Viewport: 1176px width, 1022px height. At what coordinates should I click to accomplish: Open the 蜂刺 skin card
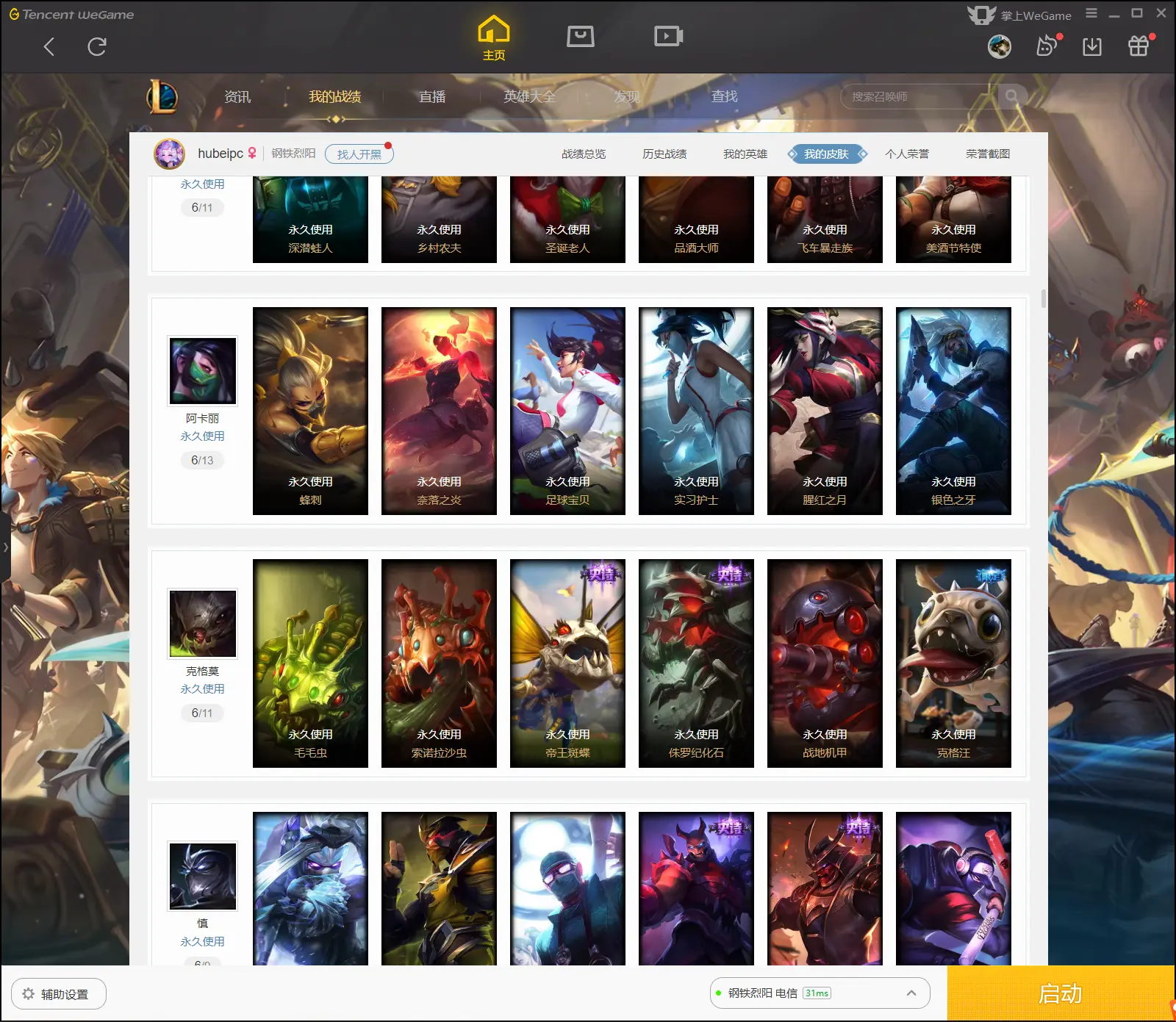pos(310,411)
